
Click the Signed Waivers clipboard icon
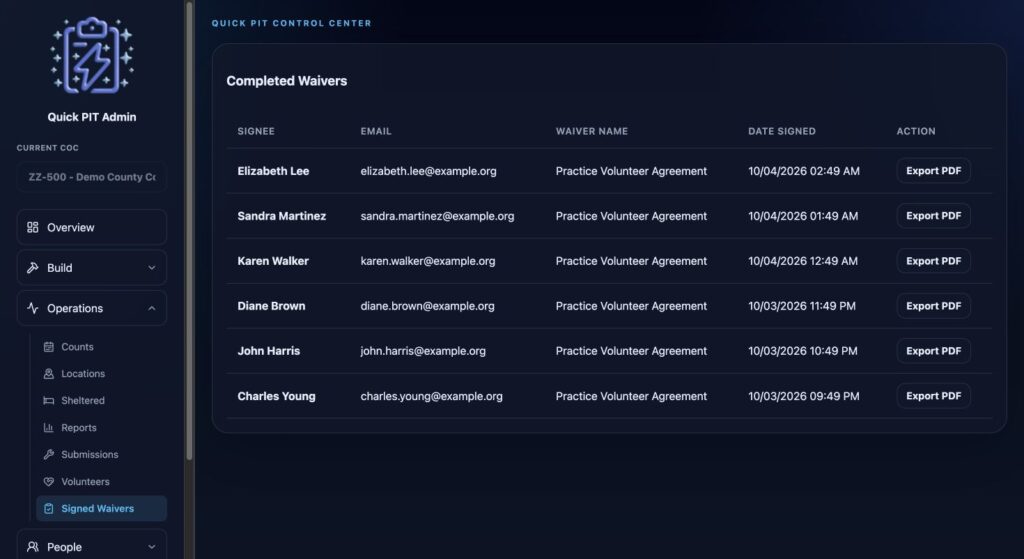point(48,509)
